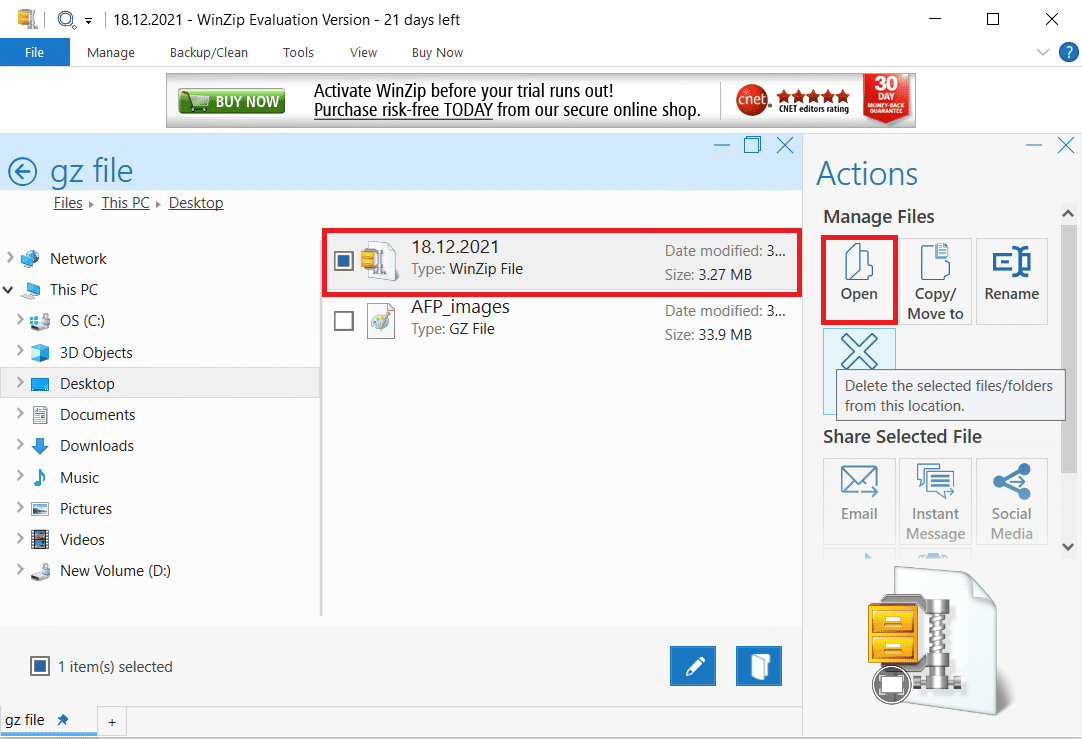This screenshot has width=1082, height=739.
Task: Switch to the Backup/Clean tab
Action: point(208,52)
